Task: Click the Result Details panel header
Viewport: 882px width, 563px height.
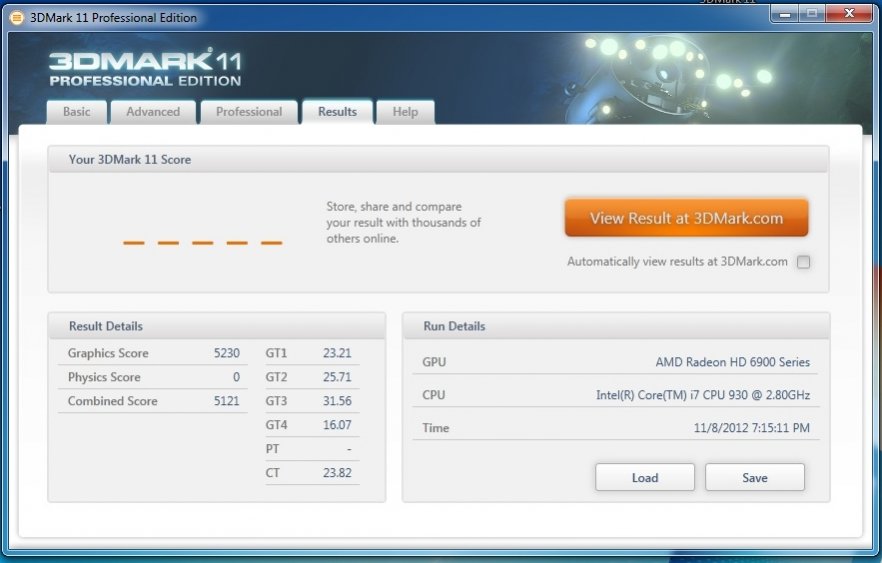Action: pyautogui.click(x=217, y=326)
